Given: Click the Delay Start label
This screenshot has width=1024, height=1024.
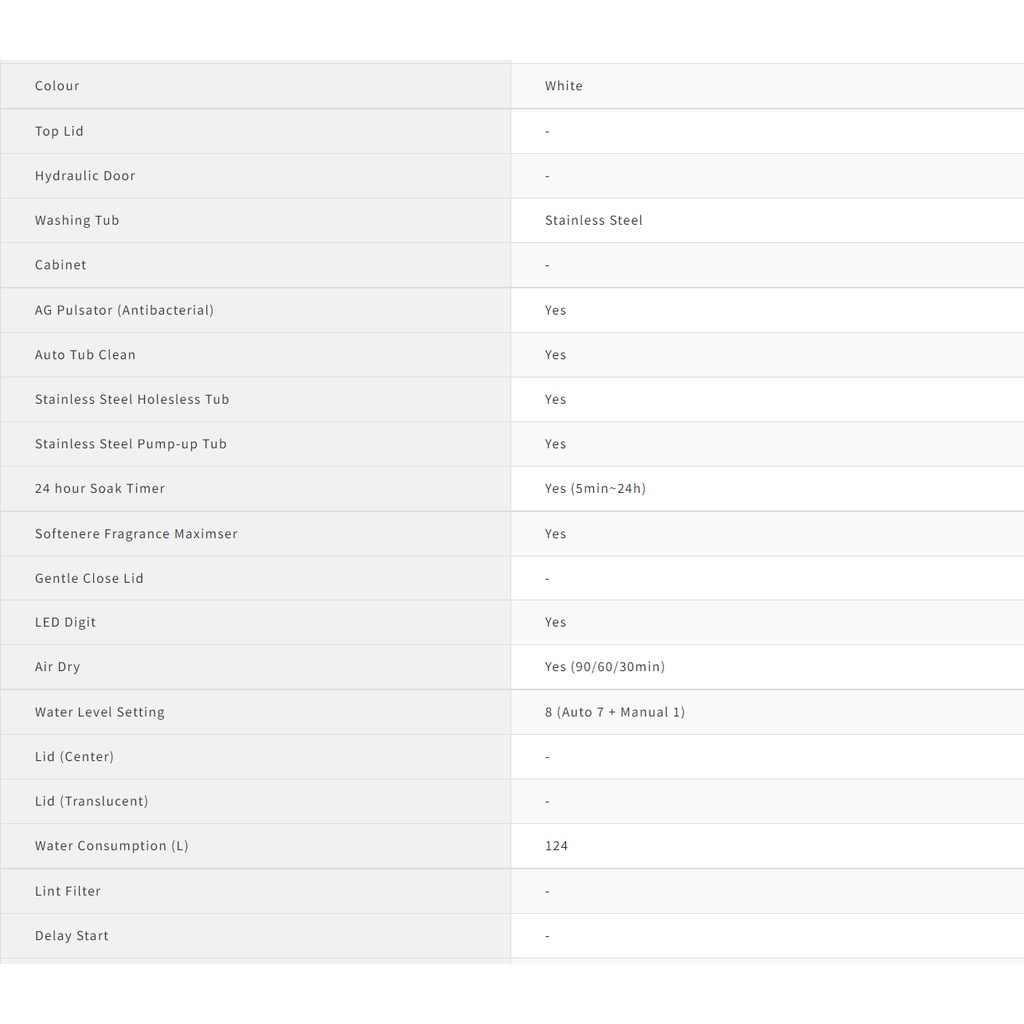Looking at the screenshot, I should tap(72, 936).
